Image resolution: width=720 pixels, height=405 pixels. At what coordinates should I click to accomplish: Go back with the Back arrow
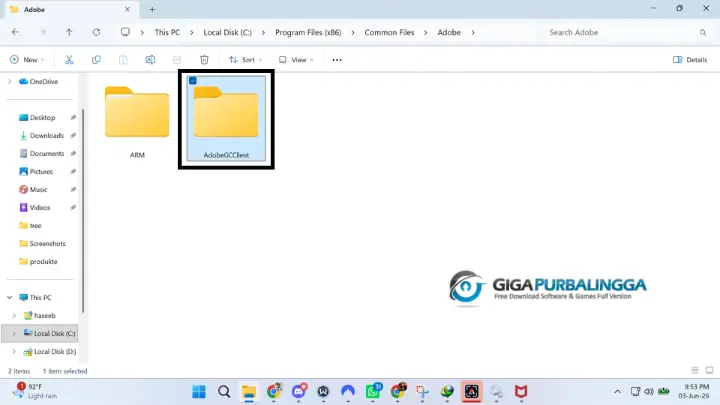(x=15, y=32)
